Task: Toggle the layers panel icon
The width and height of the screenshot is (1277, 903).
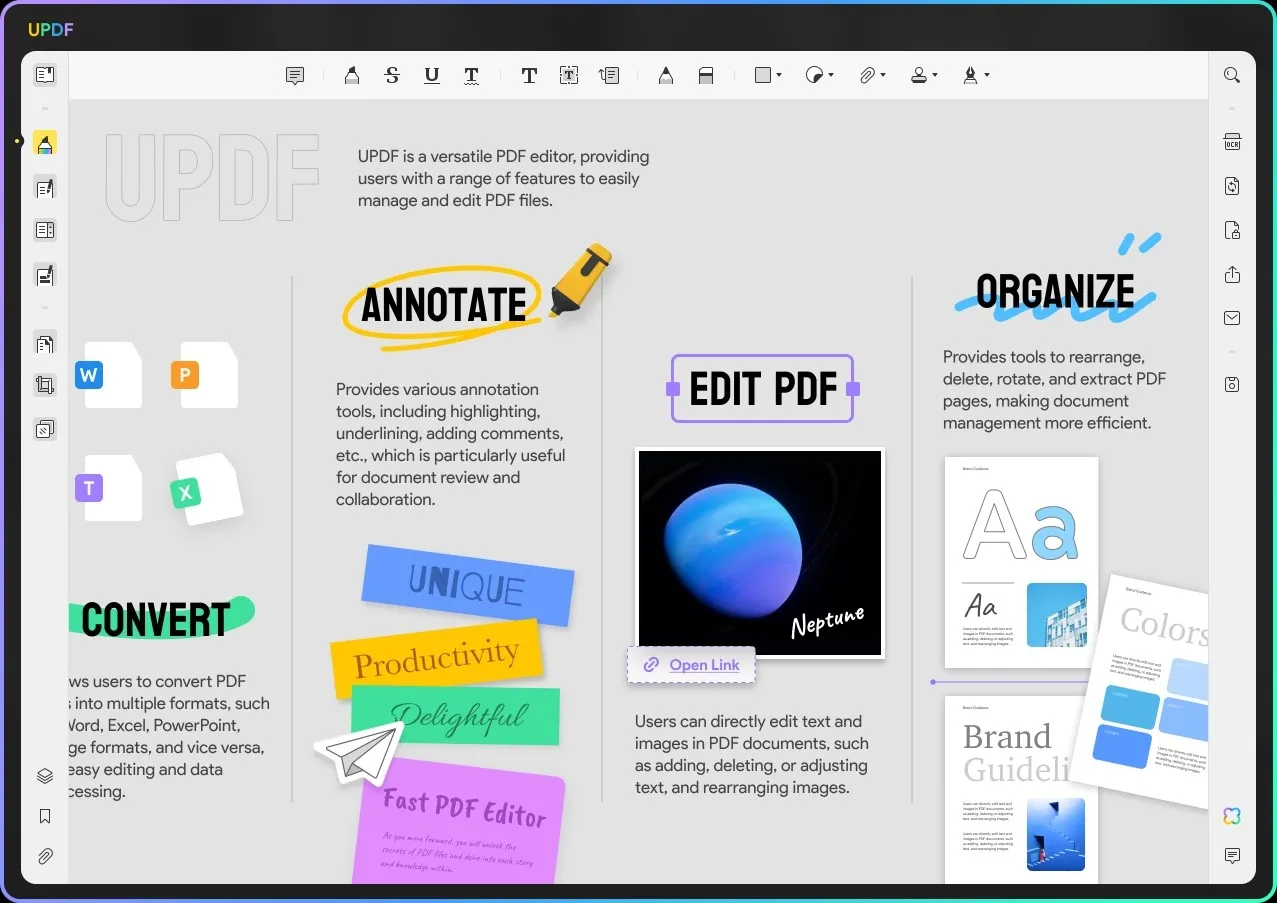Action: (45, 776)
